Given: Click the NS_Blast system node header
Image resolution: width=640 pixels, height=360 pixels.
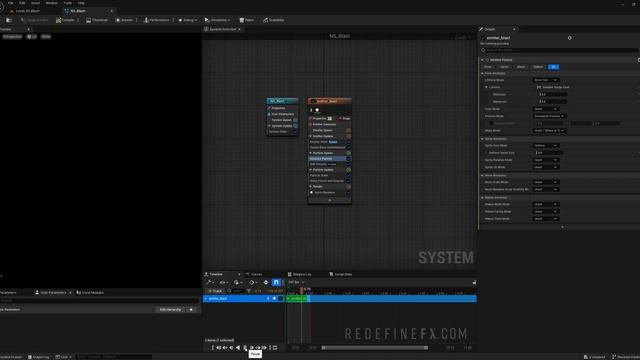Looking at the screenshot, I should pyautogui.click(x=282, y=101).
